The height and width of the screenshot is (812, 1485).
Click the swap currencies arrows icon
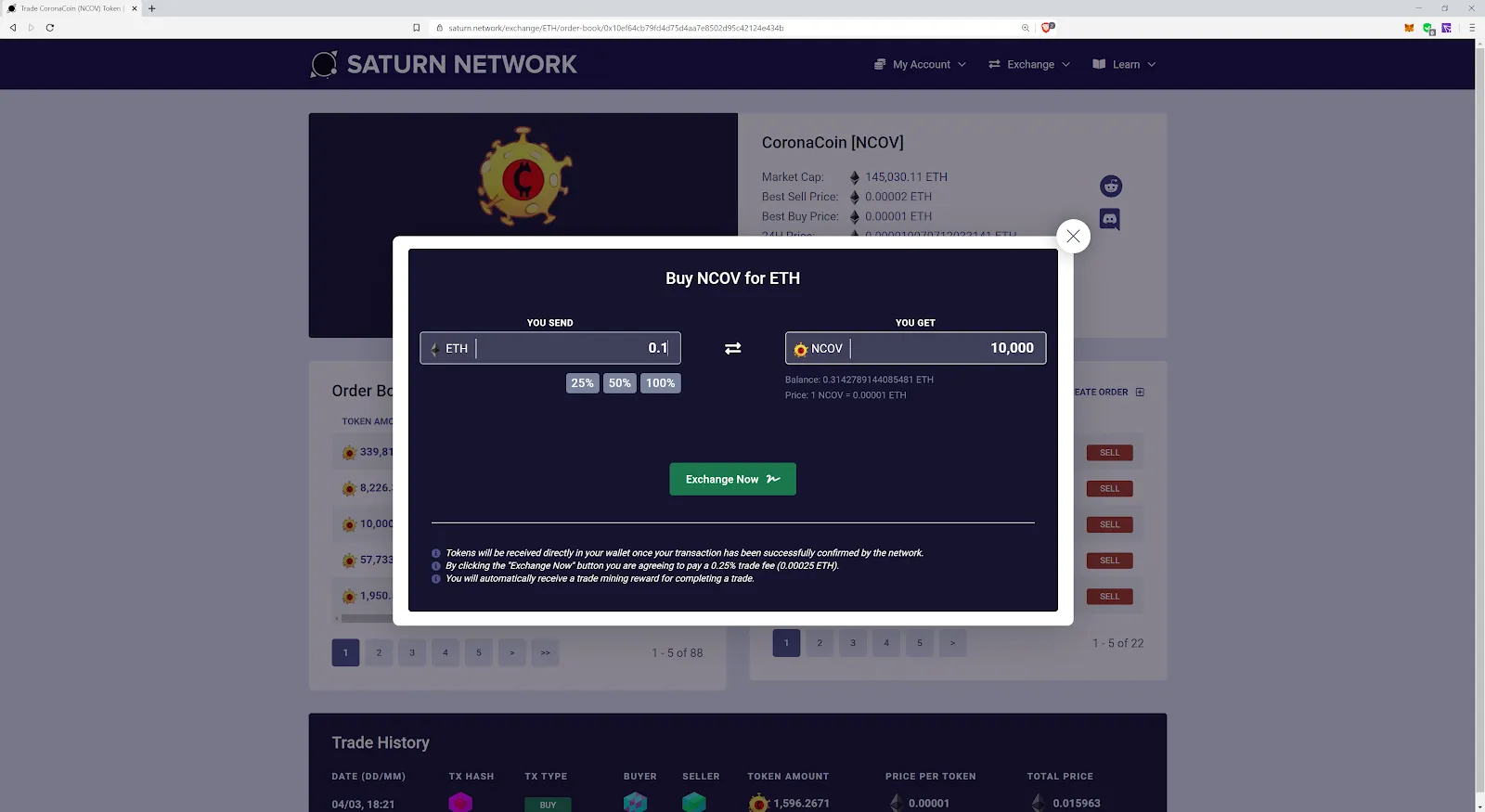pyautogui.click(x=732, y=348)
